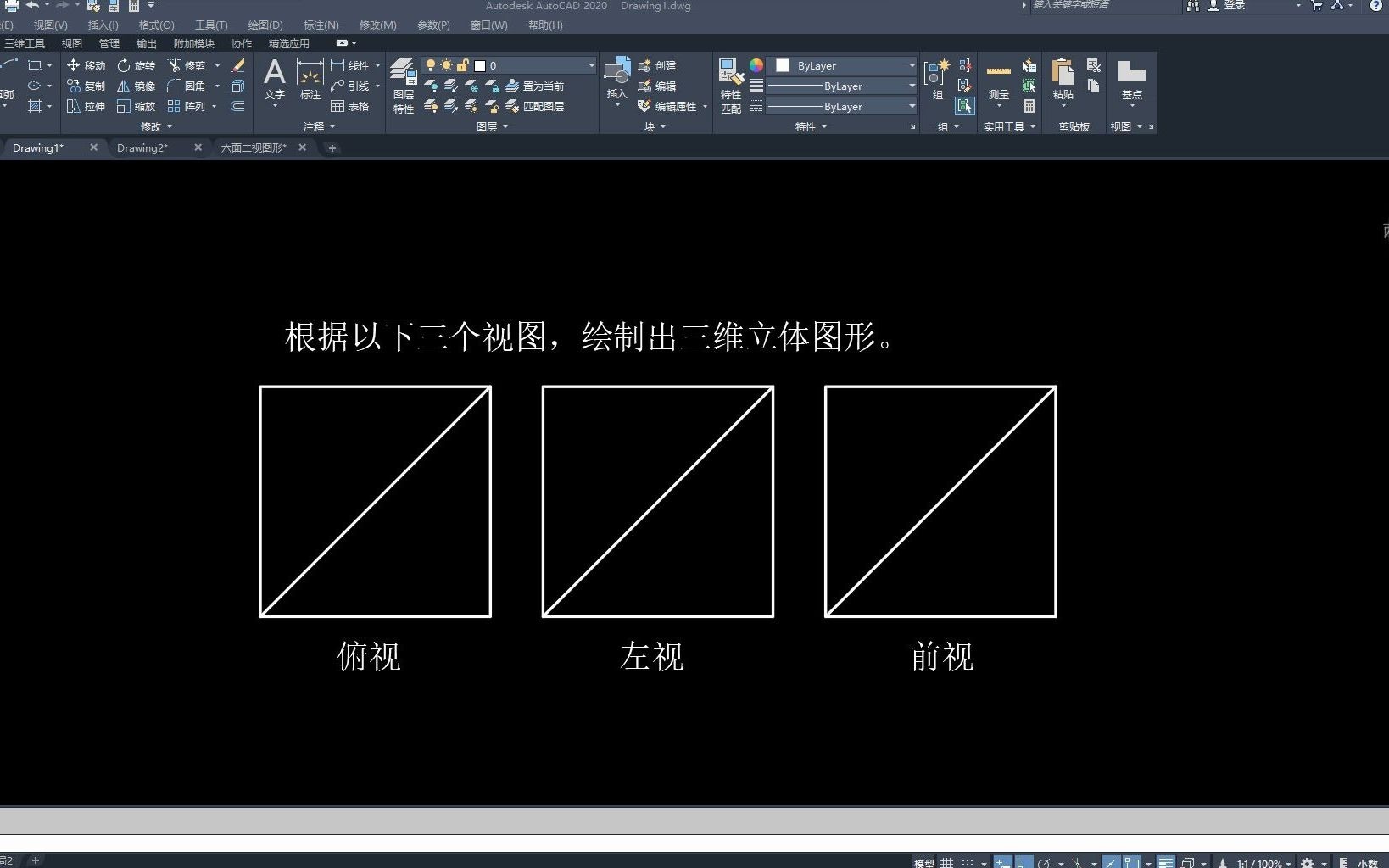Select the 缩放 (Scale) tool
Image resolution: width=1389 pixels, height=868 pixels.
point(137,106)
